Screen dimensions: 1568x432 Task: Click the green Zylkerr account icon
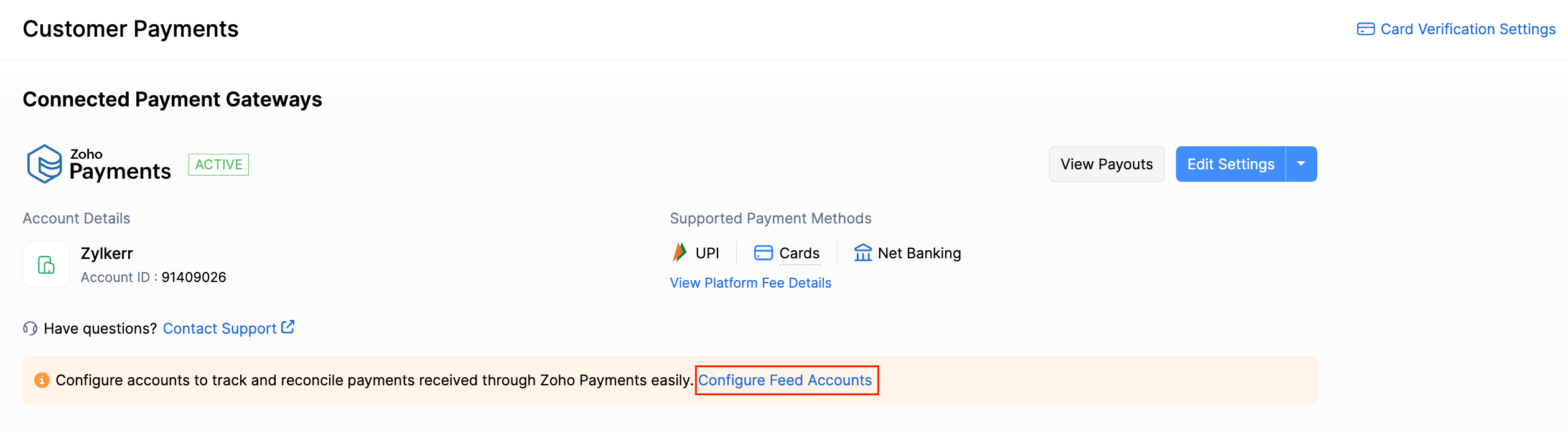click(x=46, y=265)
